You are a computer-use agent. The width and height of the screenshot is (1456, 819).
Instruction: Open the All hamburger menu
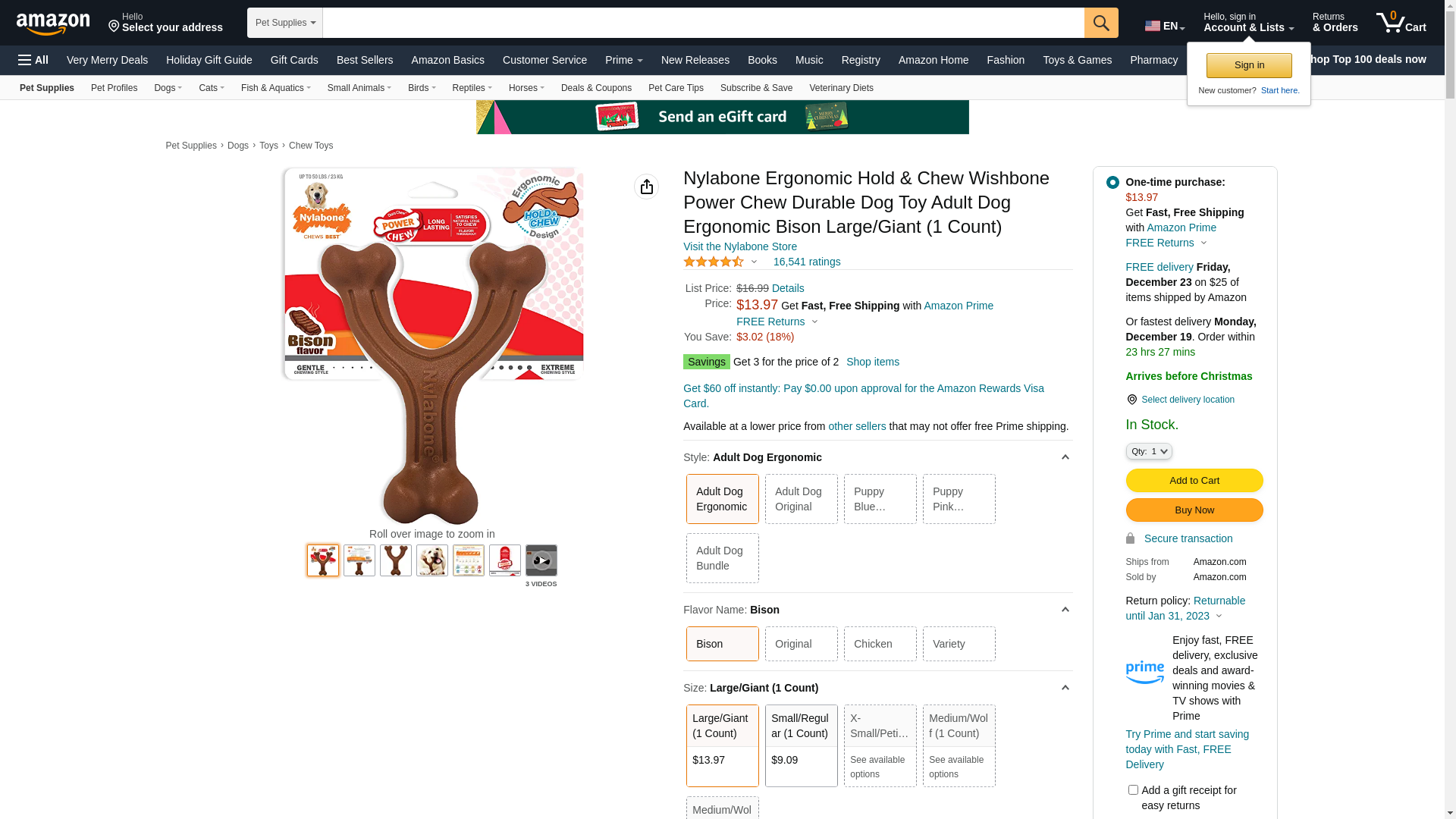click(x=33, y=60)
